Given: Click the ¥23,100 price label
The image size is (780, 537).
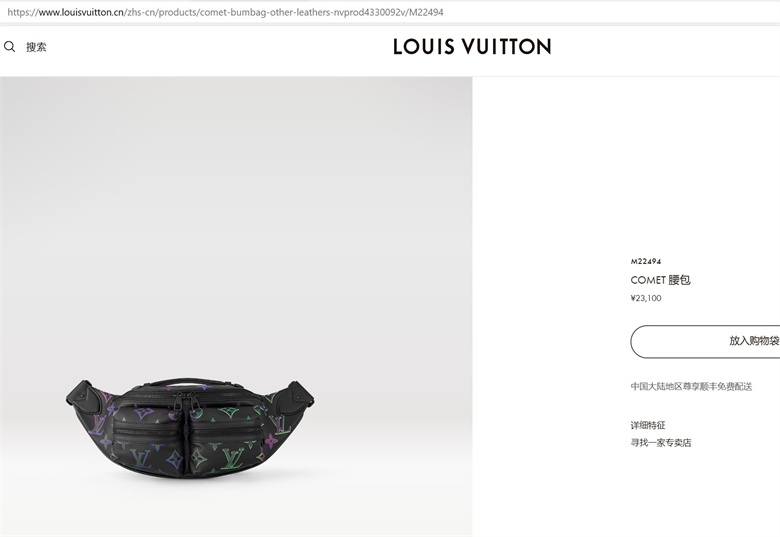Looking at the screenshot, I should pos(646,298).
